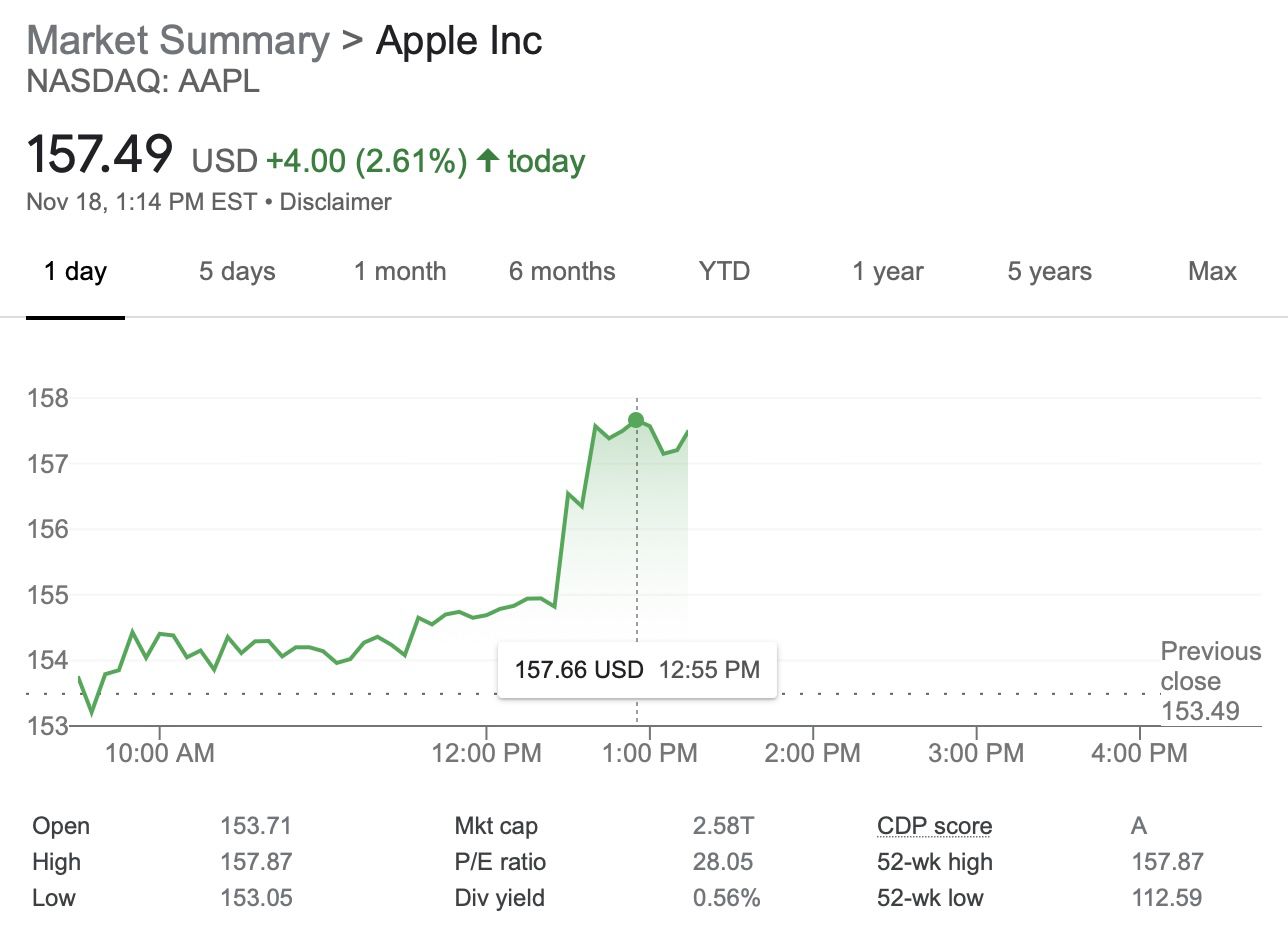Viewport: 1288px width, 942px height.
Task: Switch to the 1 month tab
Action: (399, 271)
